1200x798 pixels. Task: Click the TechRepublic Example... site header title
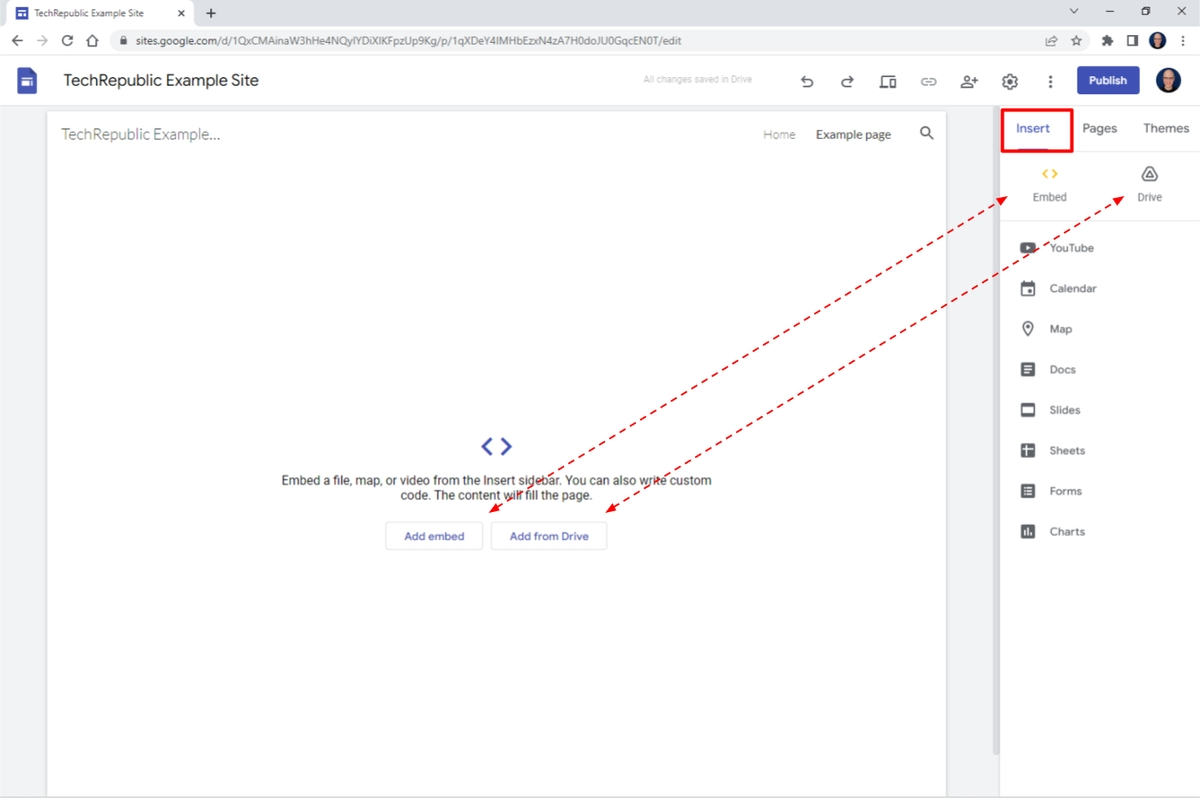tap(141, 134)
